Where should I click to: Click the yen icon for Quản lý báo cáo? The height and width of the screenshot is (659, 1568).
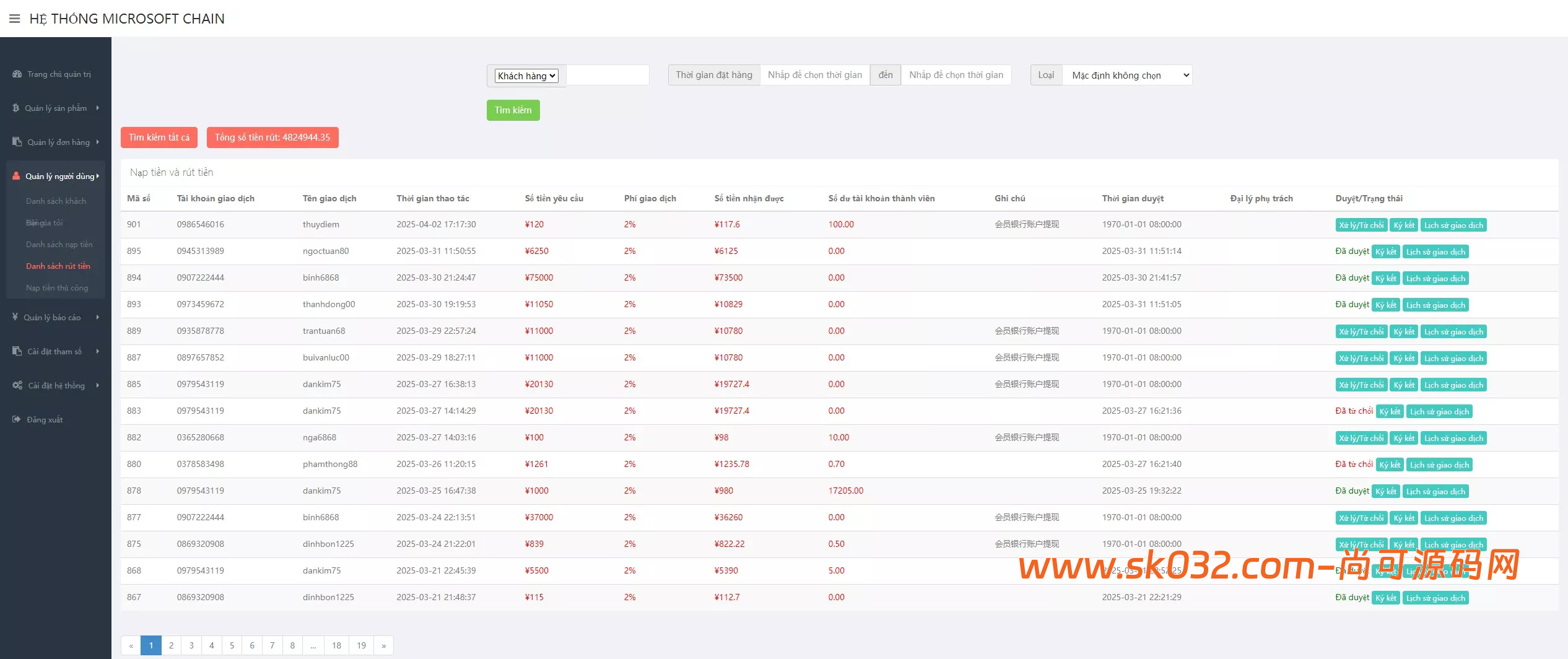coord(15,317)
